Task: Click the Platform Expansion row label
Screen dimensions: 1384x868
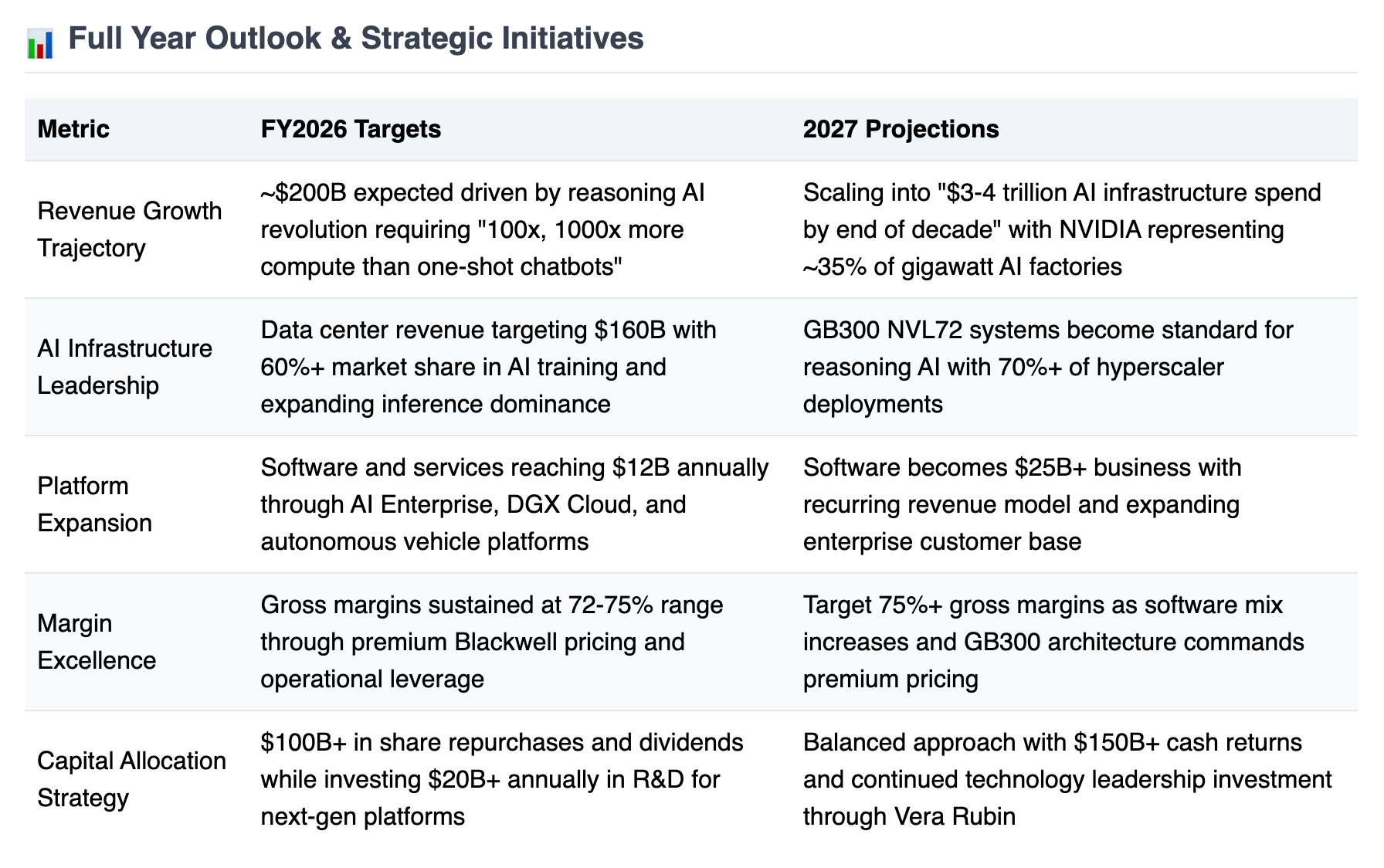Action: coord(94,504)
